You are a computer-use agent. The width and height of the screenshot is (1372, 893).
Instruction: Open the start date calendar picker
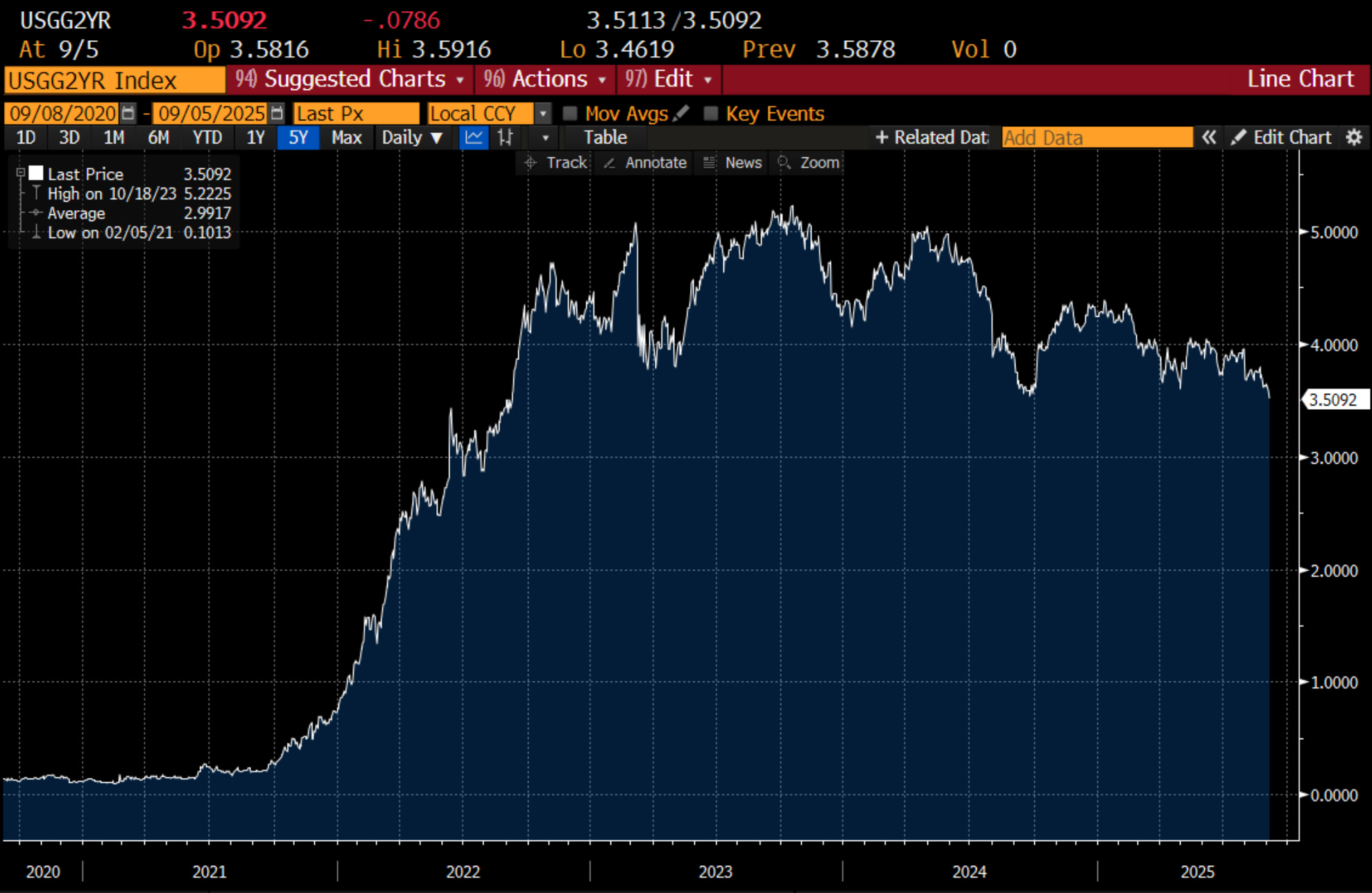tap(128, 113)
